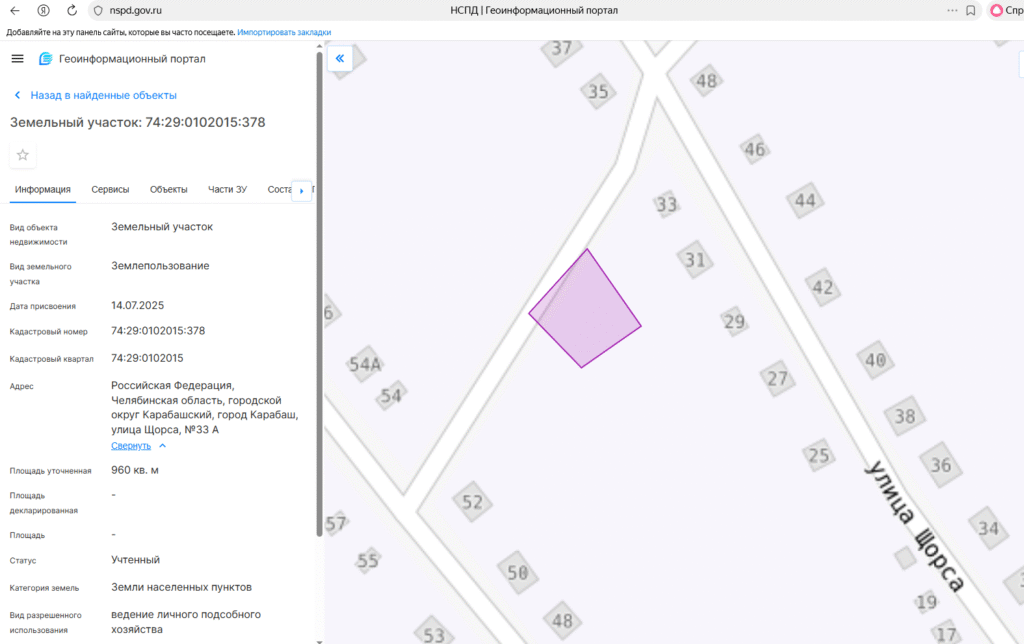Bookmark the page using bookmark icon
Viewport: 1024px width, 644px height.
coord(970,10)
